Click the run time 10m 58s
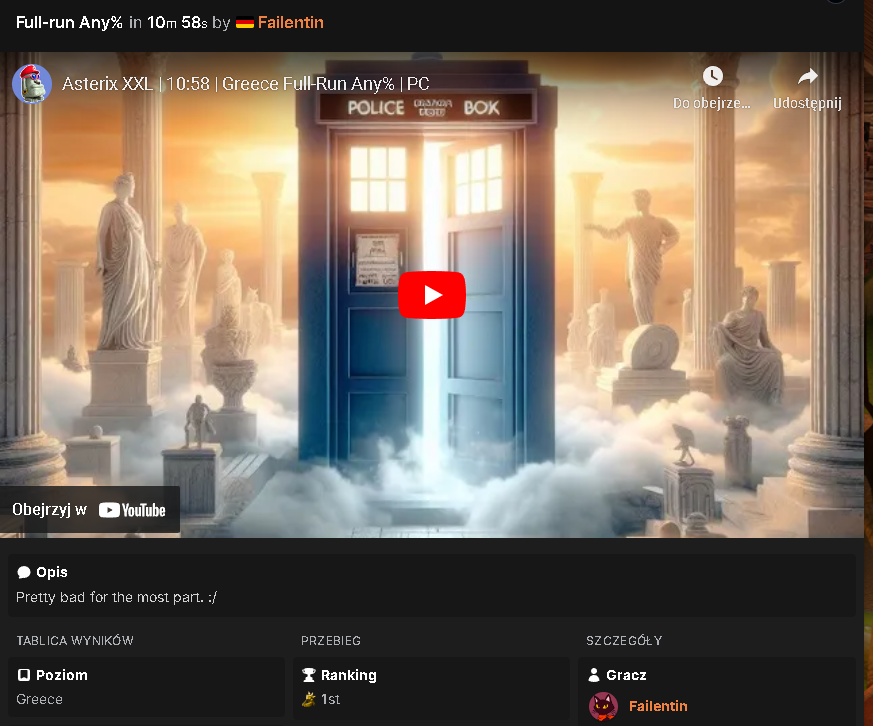873x726 pixels. 177,23
